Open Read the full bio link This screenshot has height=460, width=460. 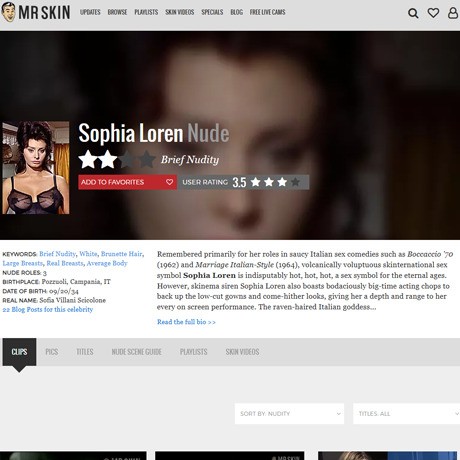click(x=186, y=322)
